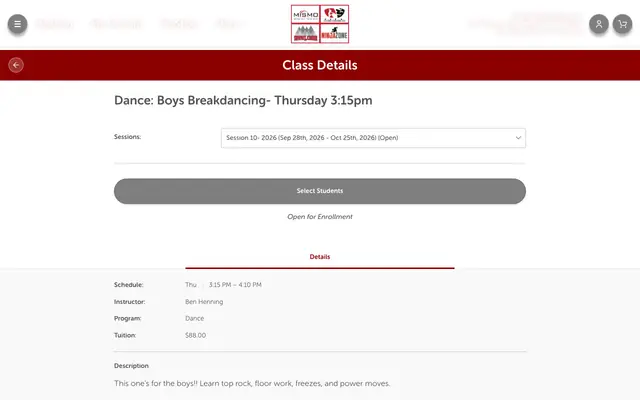
Task: Click the Class Details heading
Action: point(320,65)
